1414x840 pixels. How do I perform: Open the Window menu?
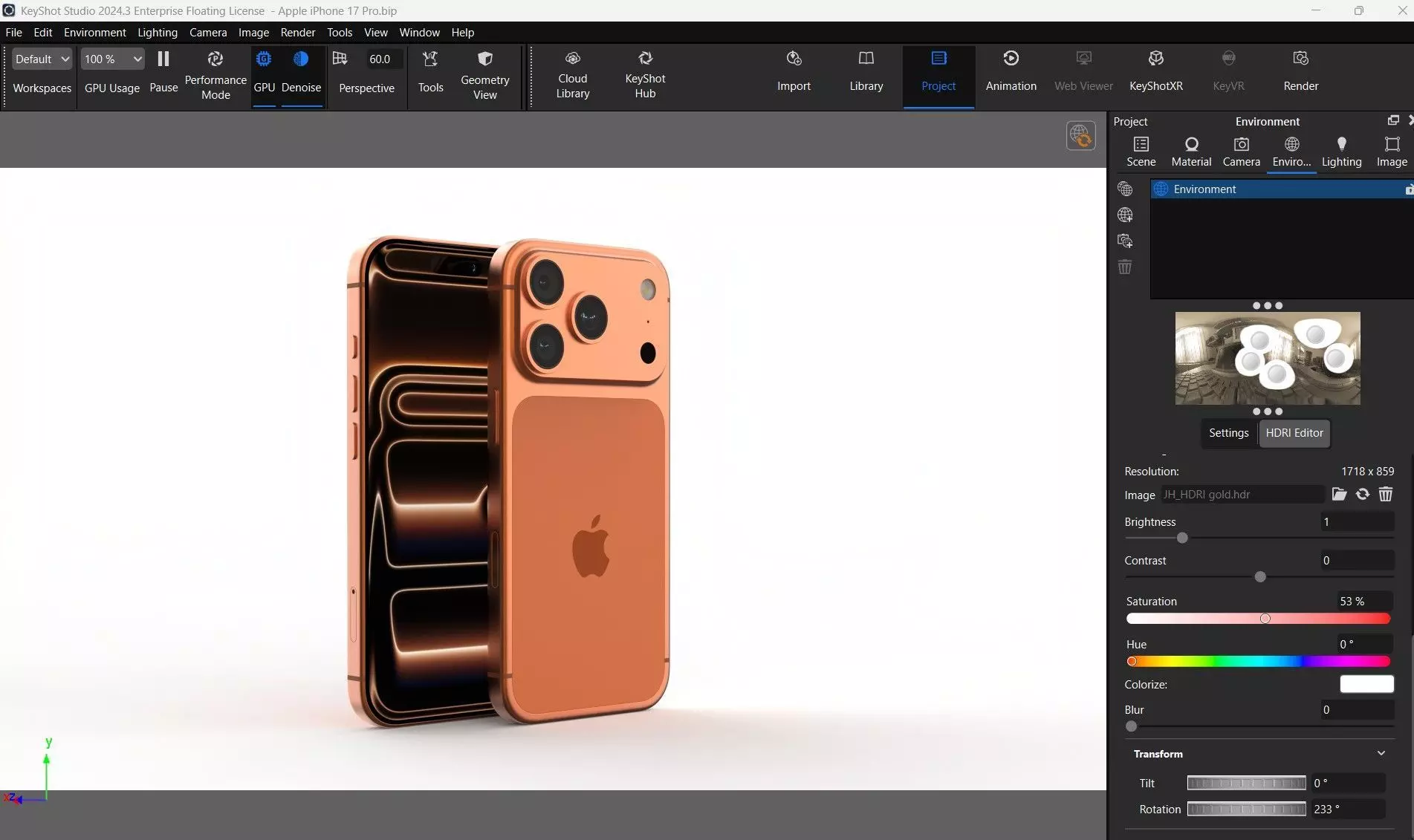pyautogui.click(x=419, y=32)
